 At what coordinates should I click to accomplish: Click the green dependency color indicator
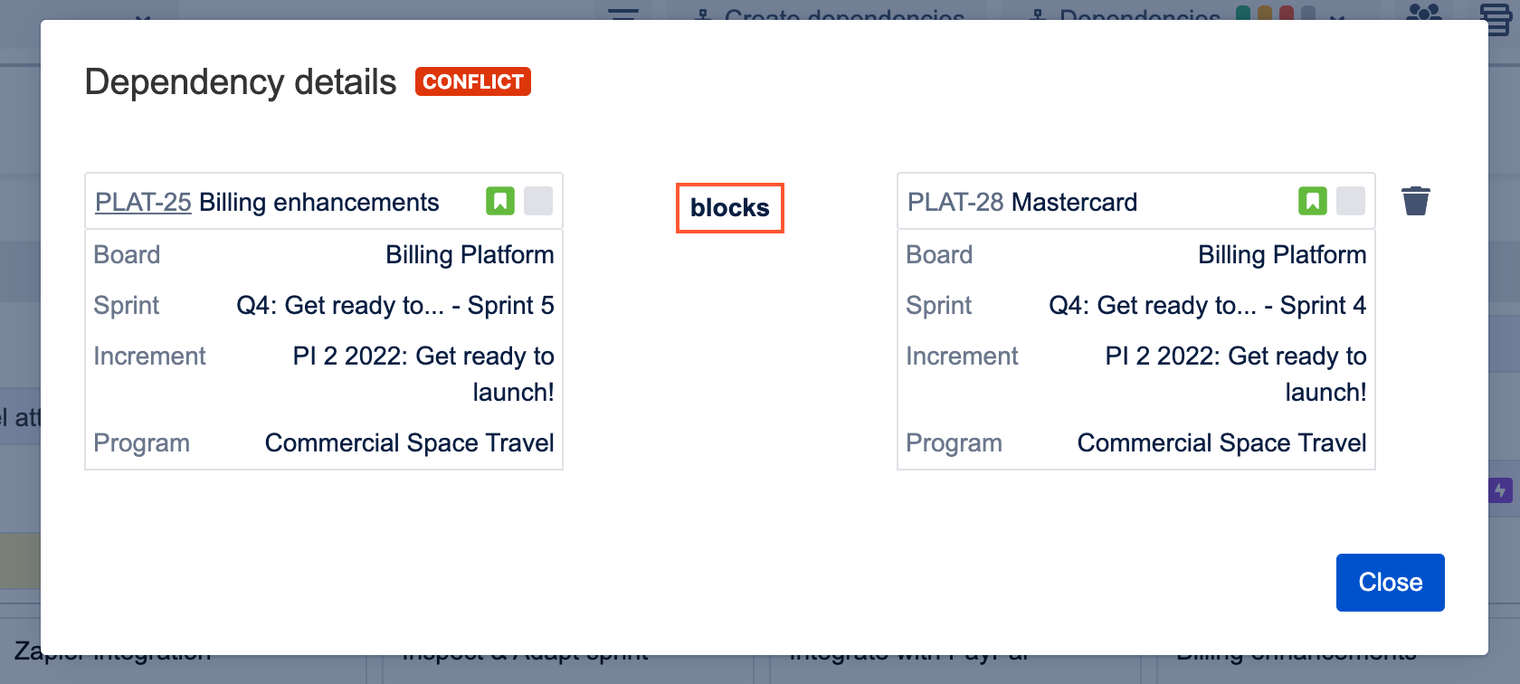click(1243, 14)
